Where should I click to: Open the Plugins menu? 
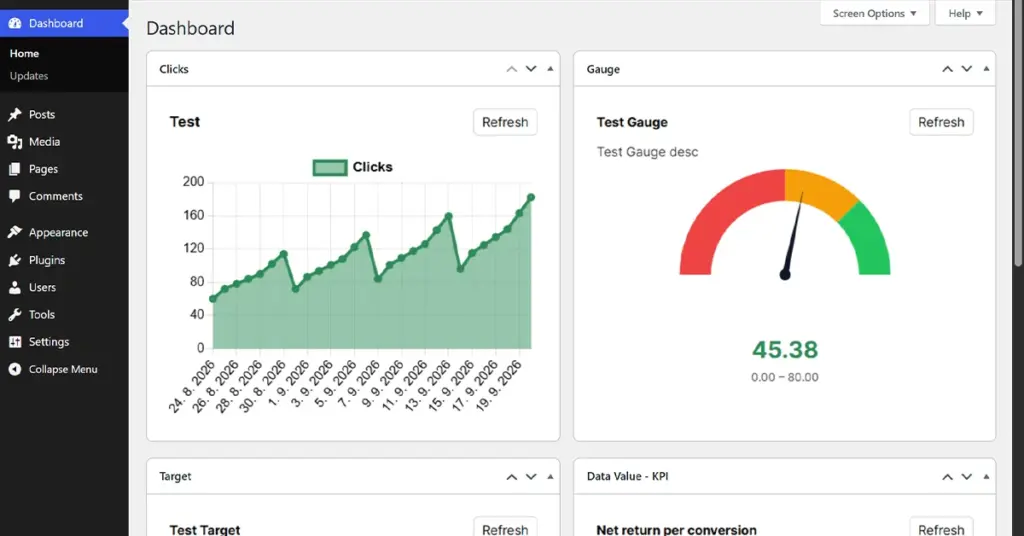(x=64, y=260)
